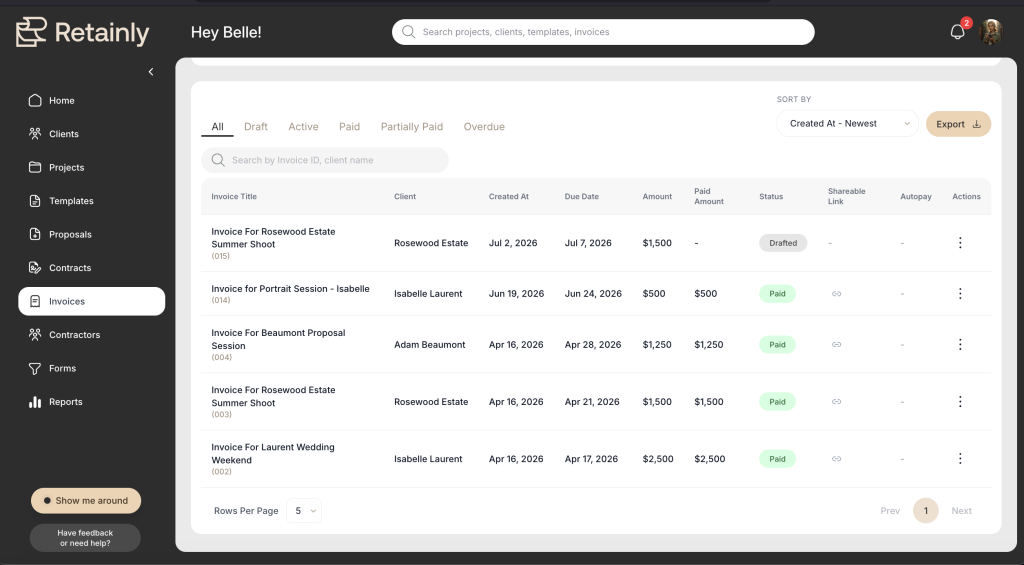Focus the invoice ID search field
Screen dimensions: 1024x565
(x=325, y=160)
